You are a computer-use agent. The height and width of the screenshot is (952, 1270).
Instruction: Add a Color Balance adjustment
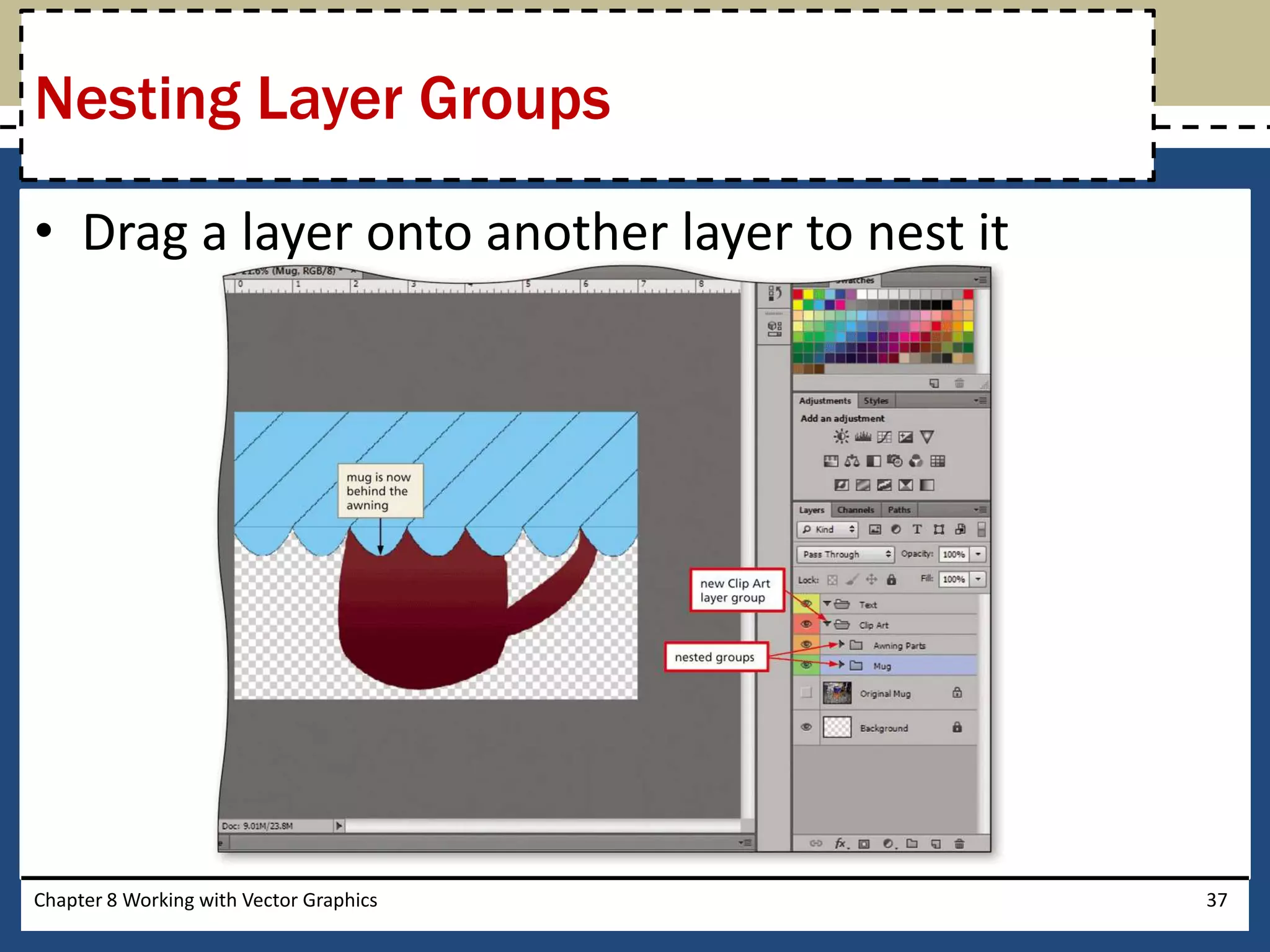(852, 461)
